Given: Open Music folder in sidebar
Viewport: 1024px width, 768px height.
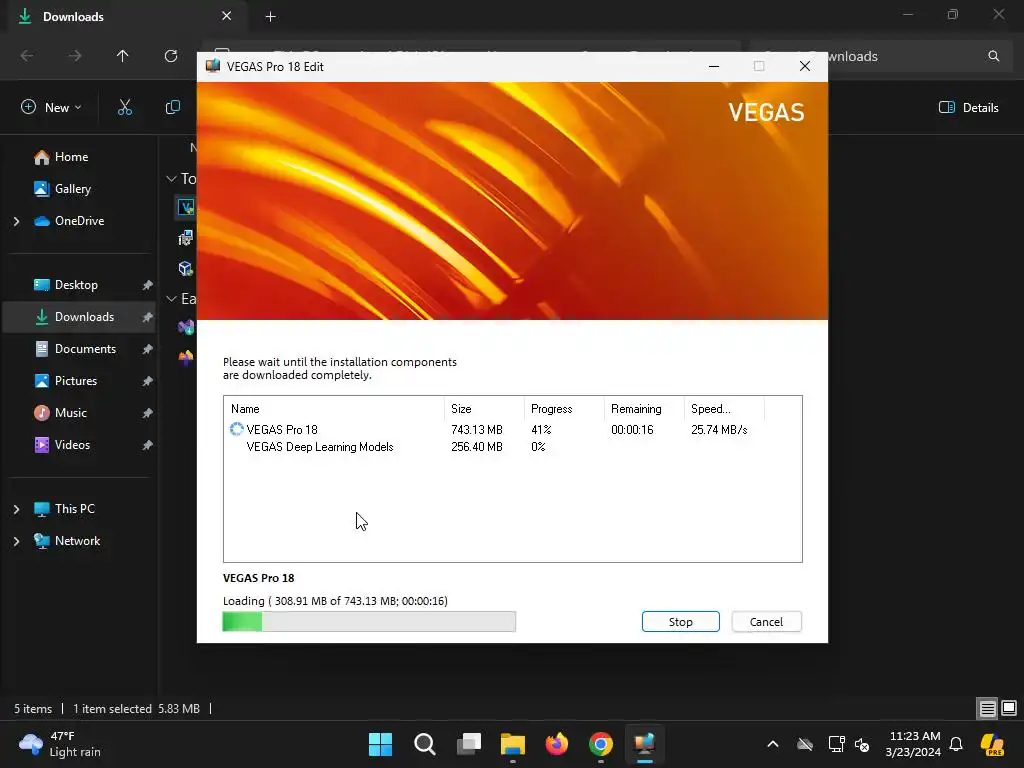Looking at the screenshot, I should point(71,413).
